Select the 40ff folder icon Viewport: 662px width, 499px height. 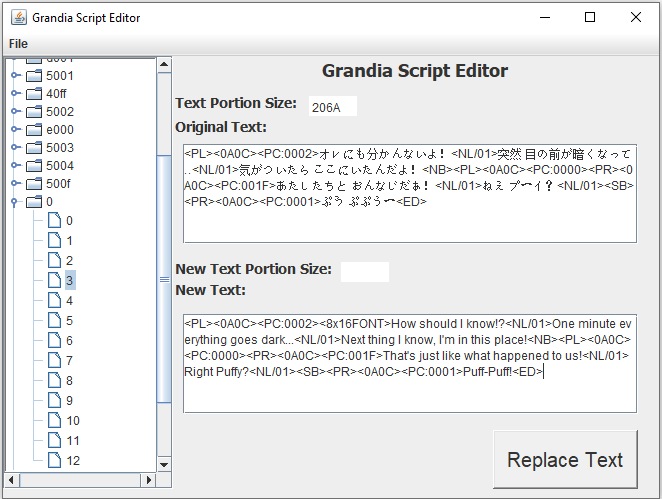(34, 93)
